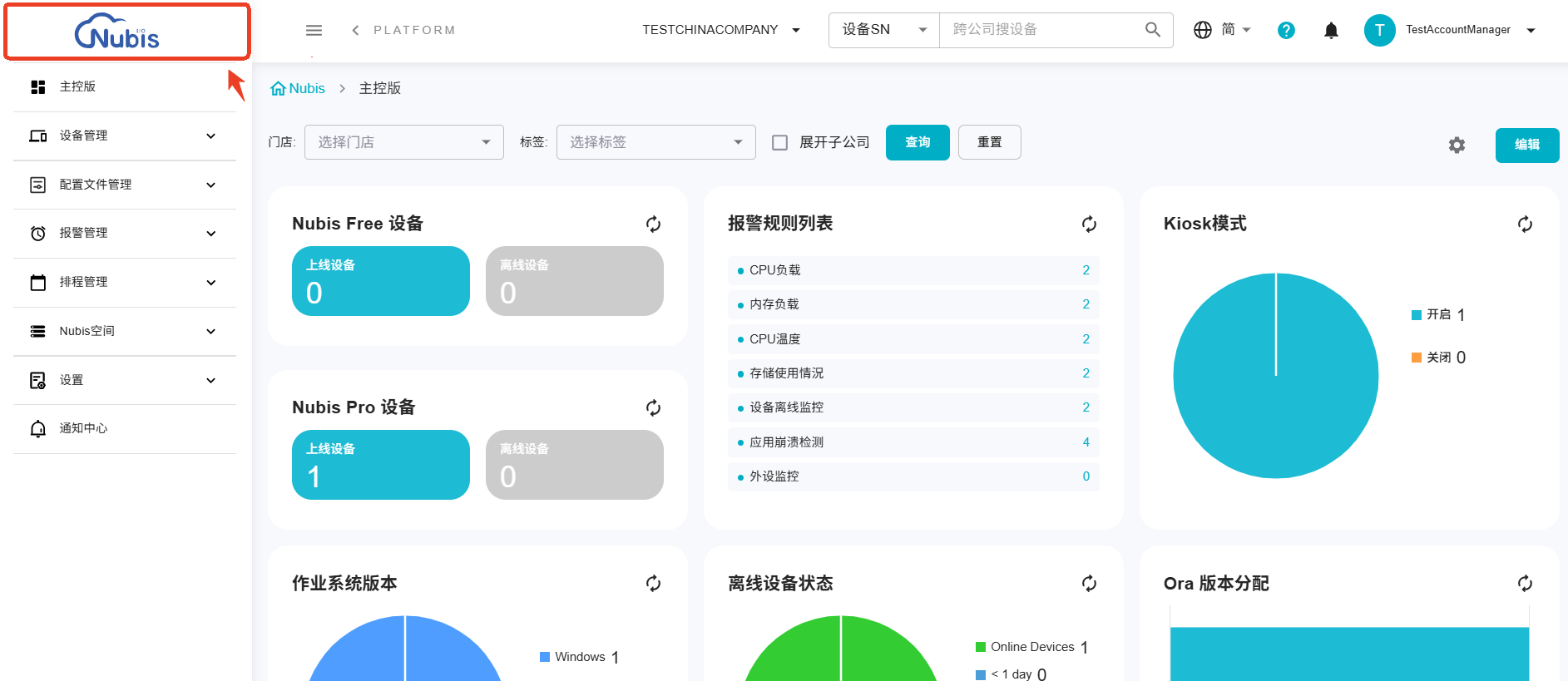
Task: Click the 配置文件管理 icon
Action: click(38, 185)
